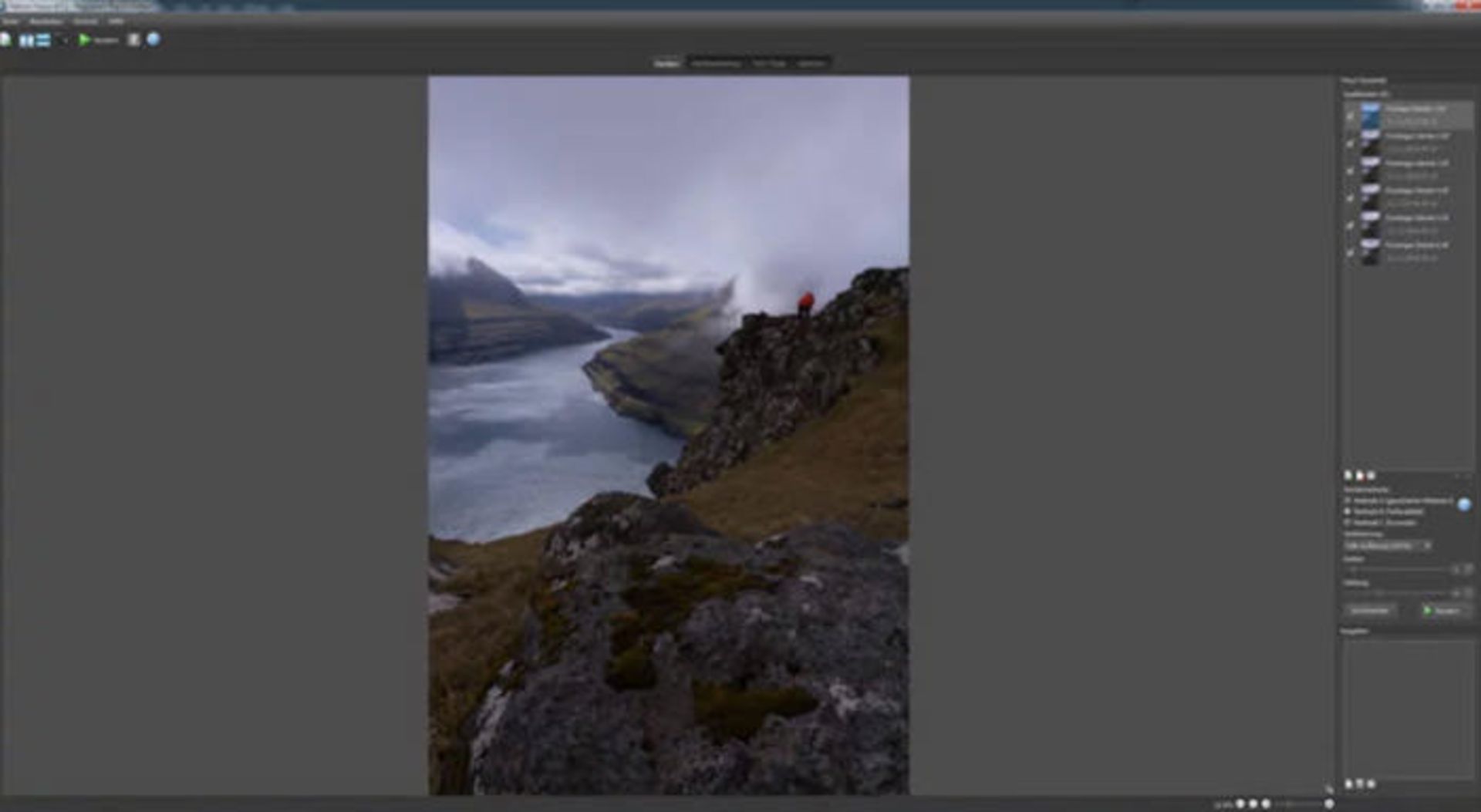1481x812 pixels.
Task: Click first icon below the source images list
Action: tap(1348, 476)
